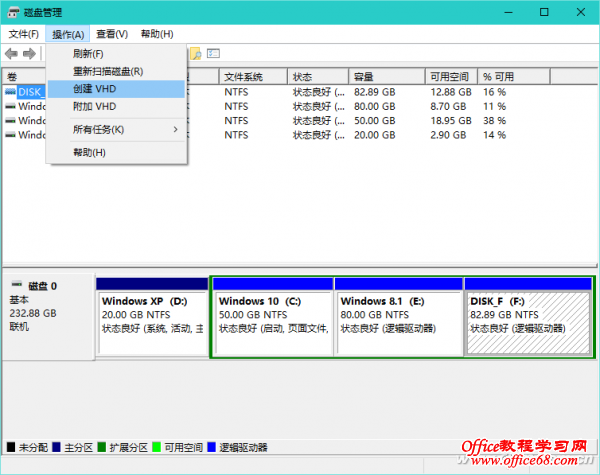The image size is (600, 475).
Task: Click the dark blue 主分区 legend swatch
Action: point(56,447)
